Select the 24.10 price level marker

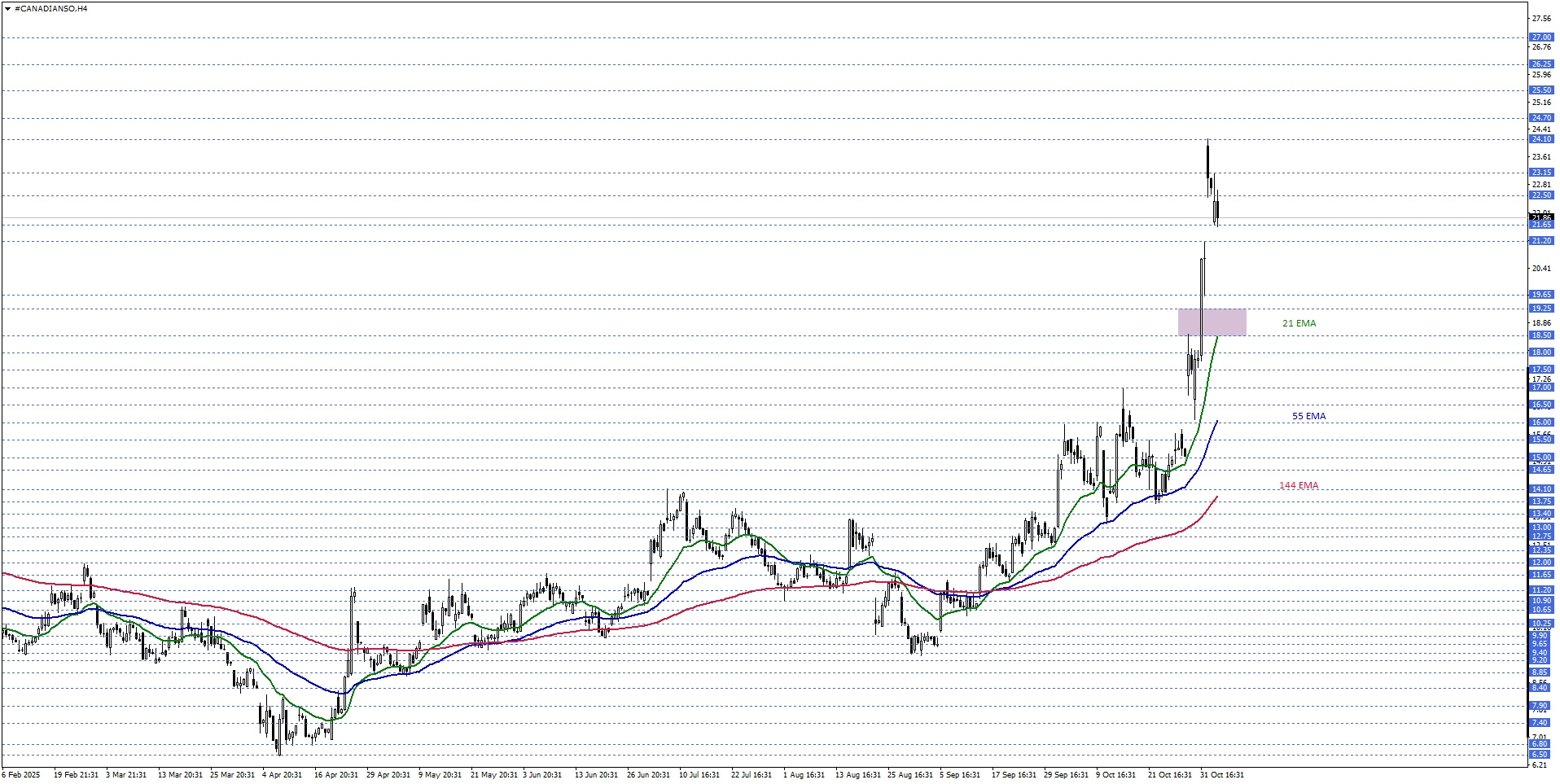click(1540, 139)
